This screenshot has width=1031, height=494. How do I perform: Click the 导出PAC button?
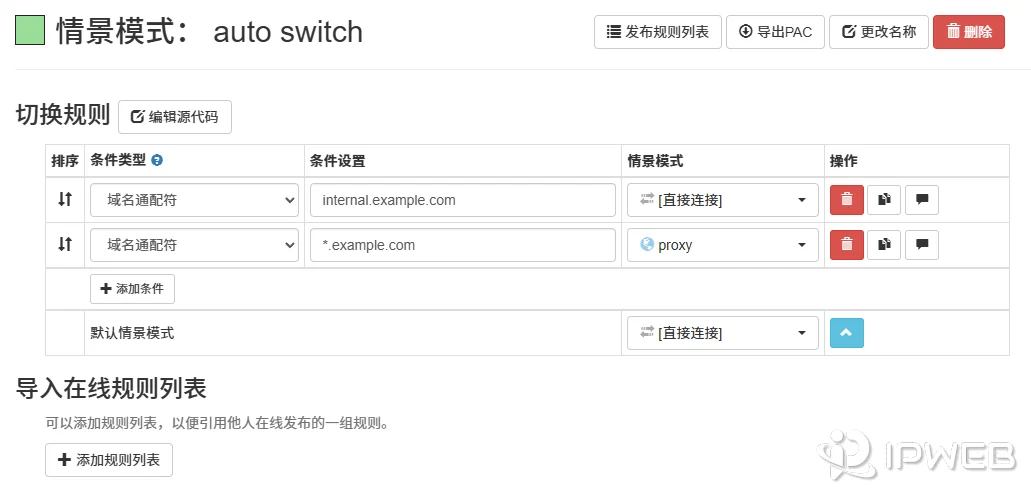coord(775,32)
